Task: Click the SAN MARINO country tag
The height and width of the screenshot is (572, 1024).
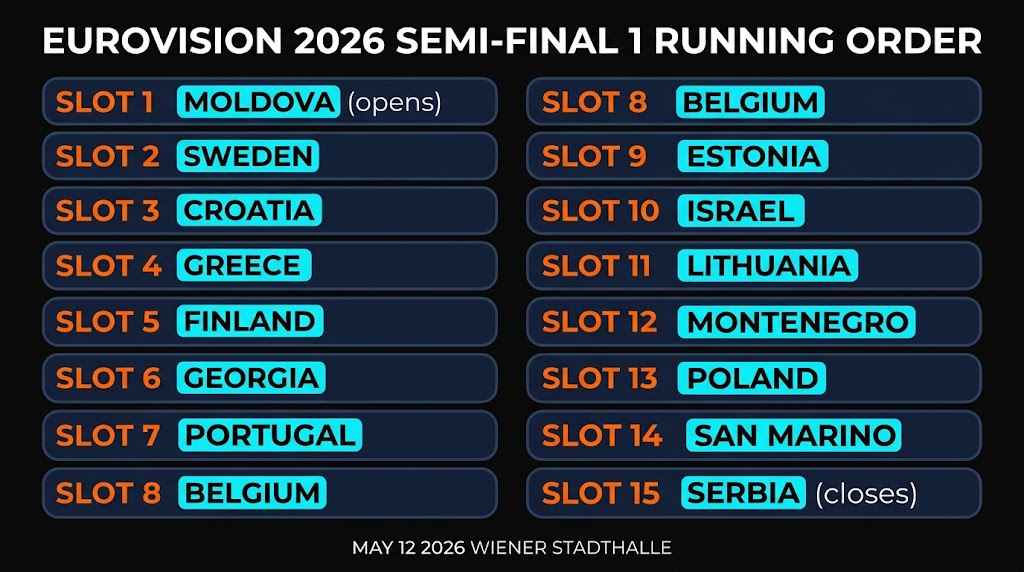Action: (794, 436)
